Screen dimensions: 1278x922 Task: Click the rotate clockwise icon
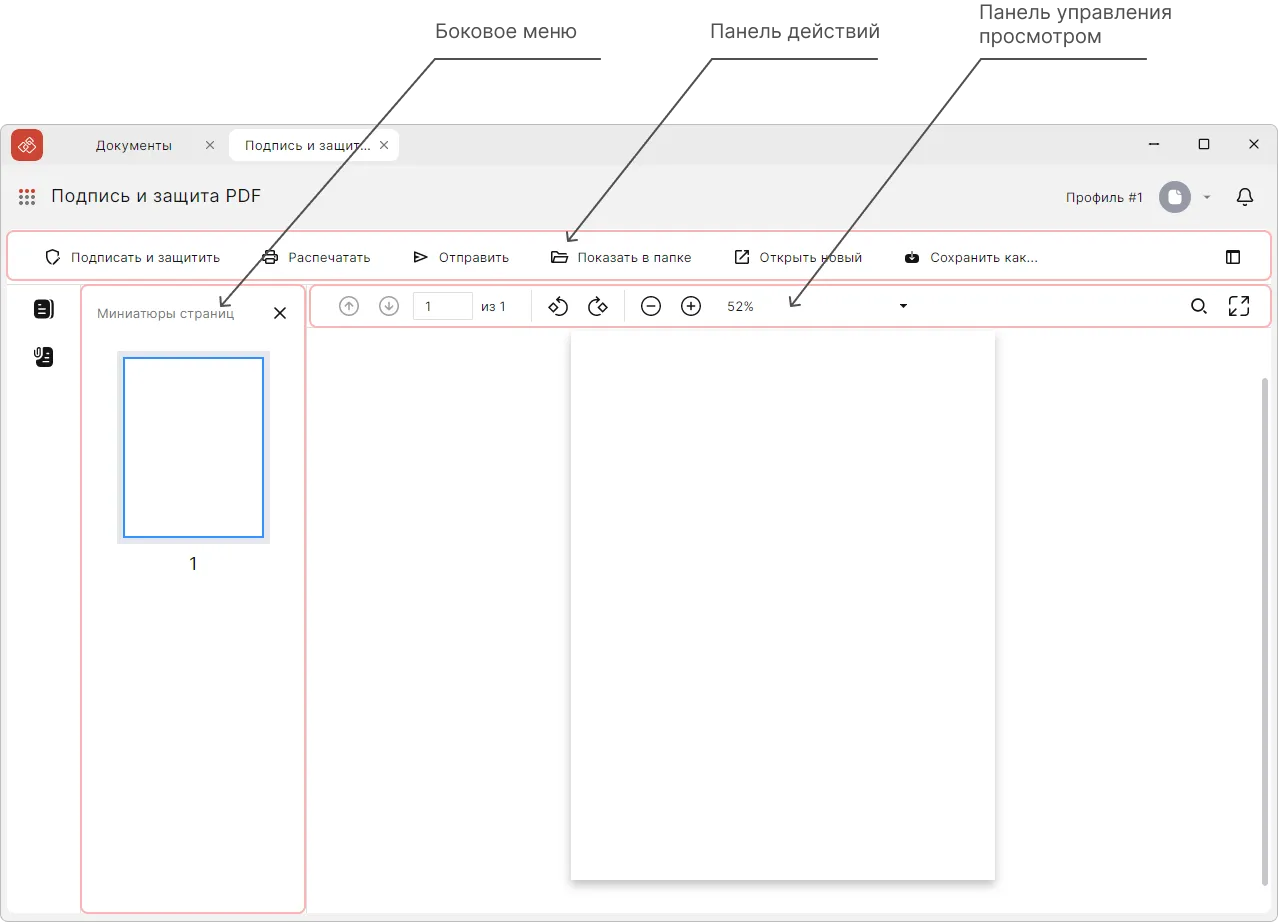598,307
